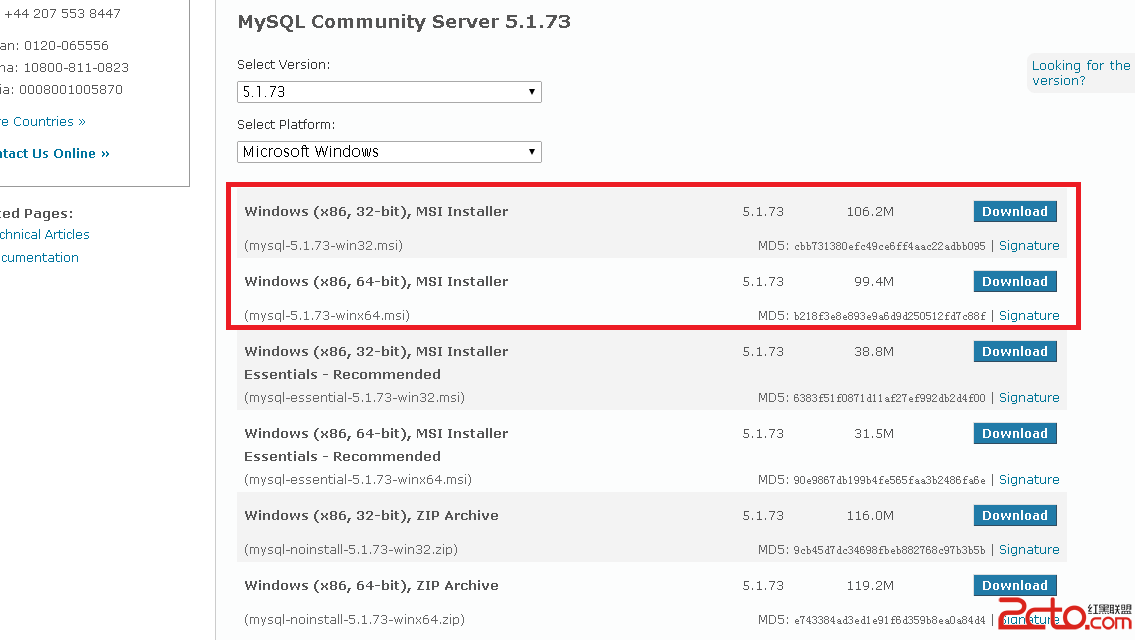Open the Contact Us Online » link
The image size is (1135, 640).
tap(54, 153)
